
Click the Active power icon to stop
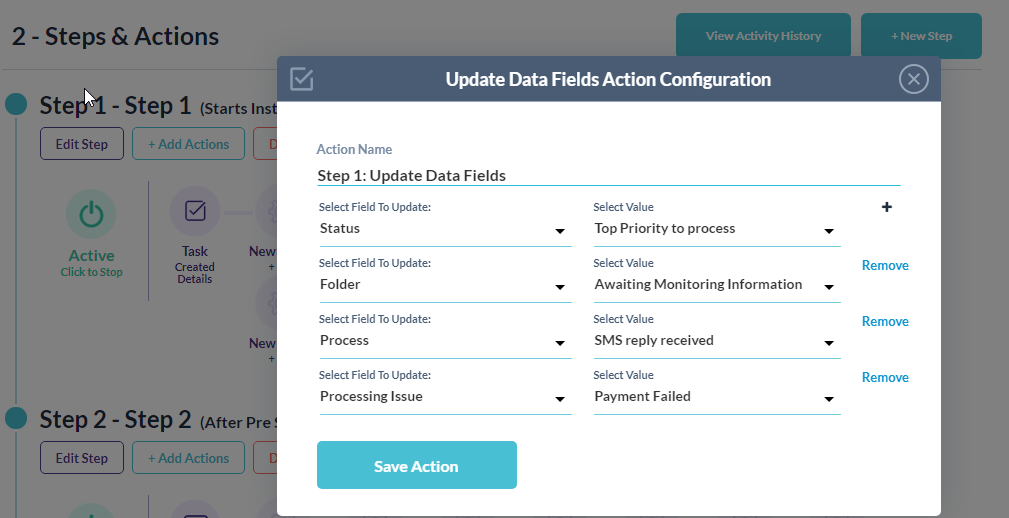coord(91,214)
